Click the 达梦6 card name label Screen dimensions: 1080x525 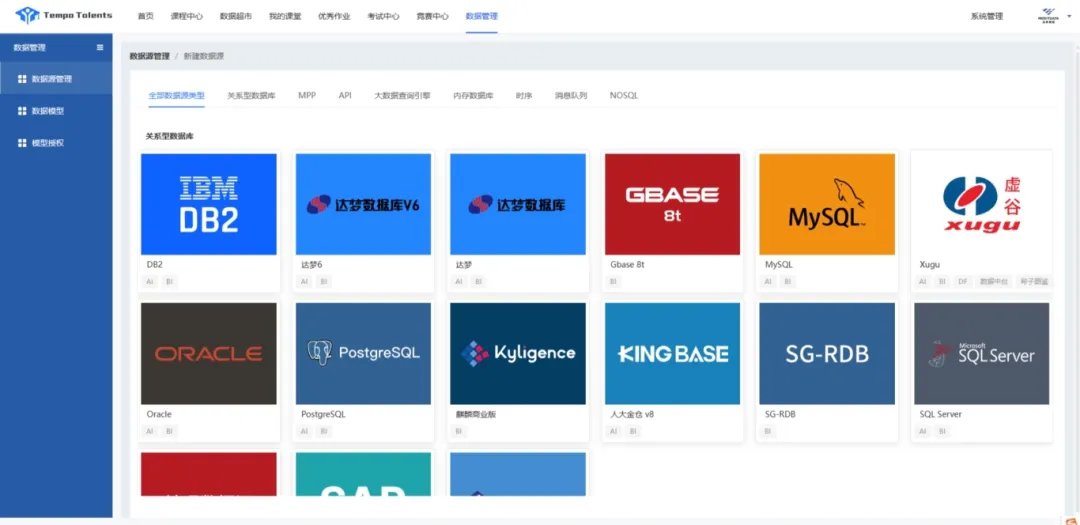pyautogui.click(x=312, y=265)
